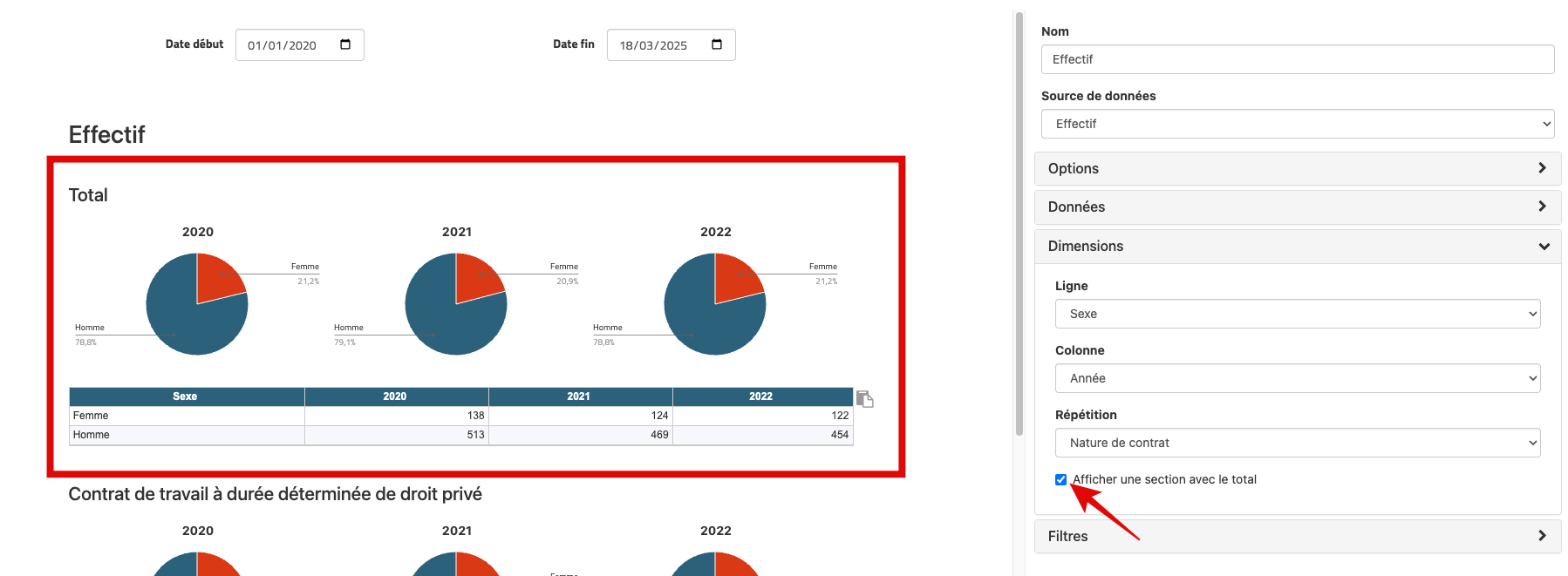
Task: Click the '2021' table column header
Action: (581, 396)
